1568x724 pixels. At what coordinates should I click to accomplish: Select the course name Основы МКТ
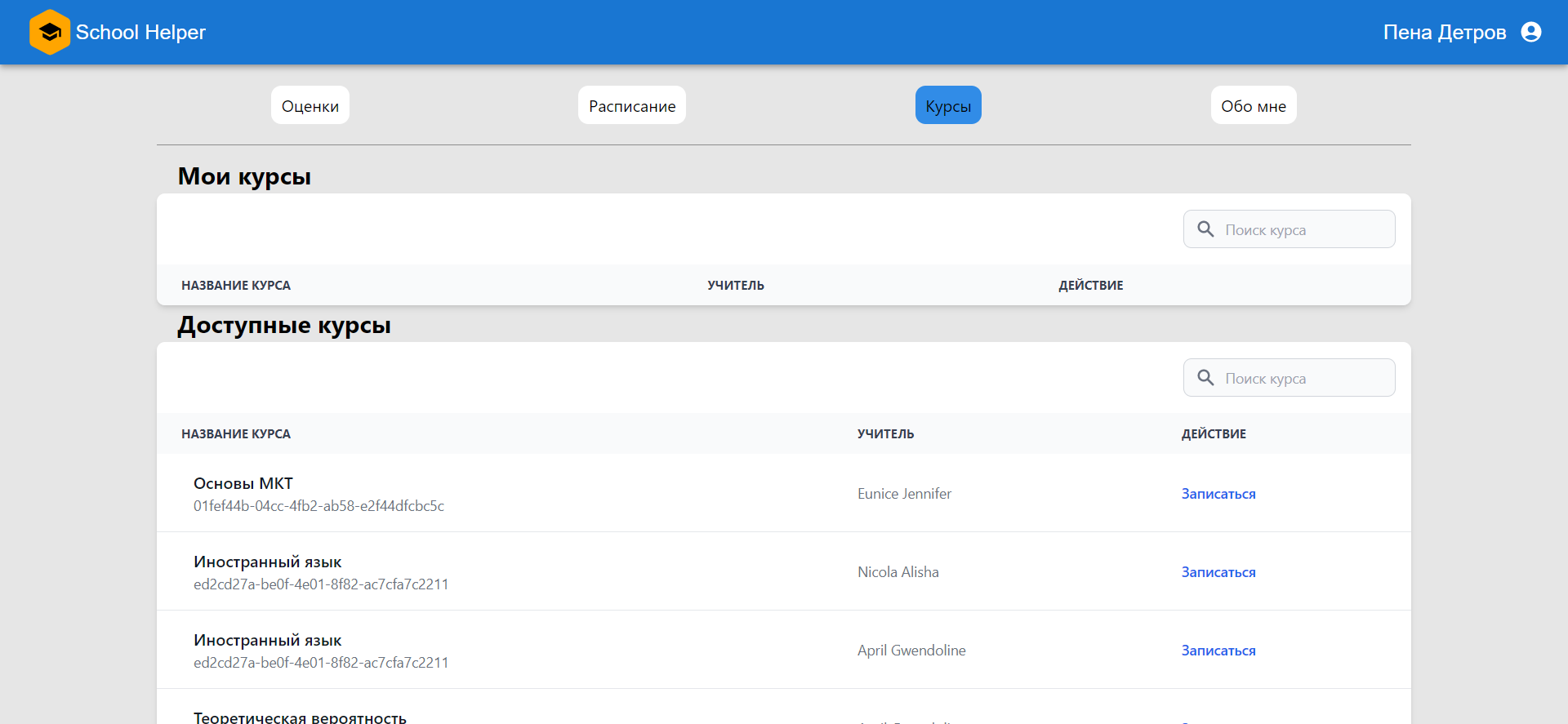click(x=243, y=483)
